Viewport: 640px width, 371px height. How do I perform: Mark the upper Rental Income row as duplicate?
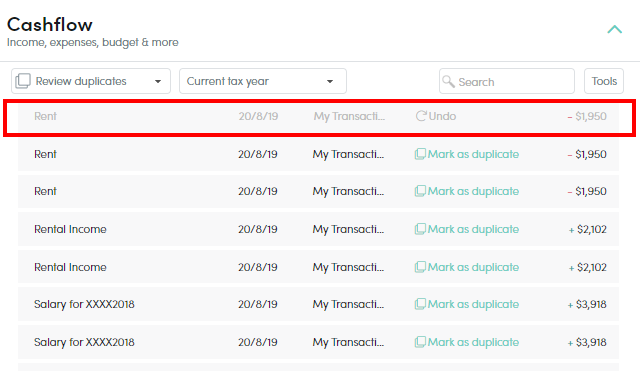click(x=467, y=229)
